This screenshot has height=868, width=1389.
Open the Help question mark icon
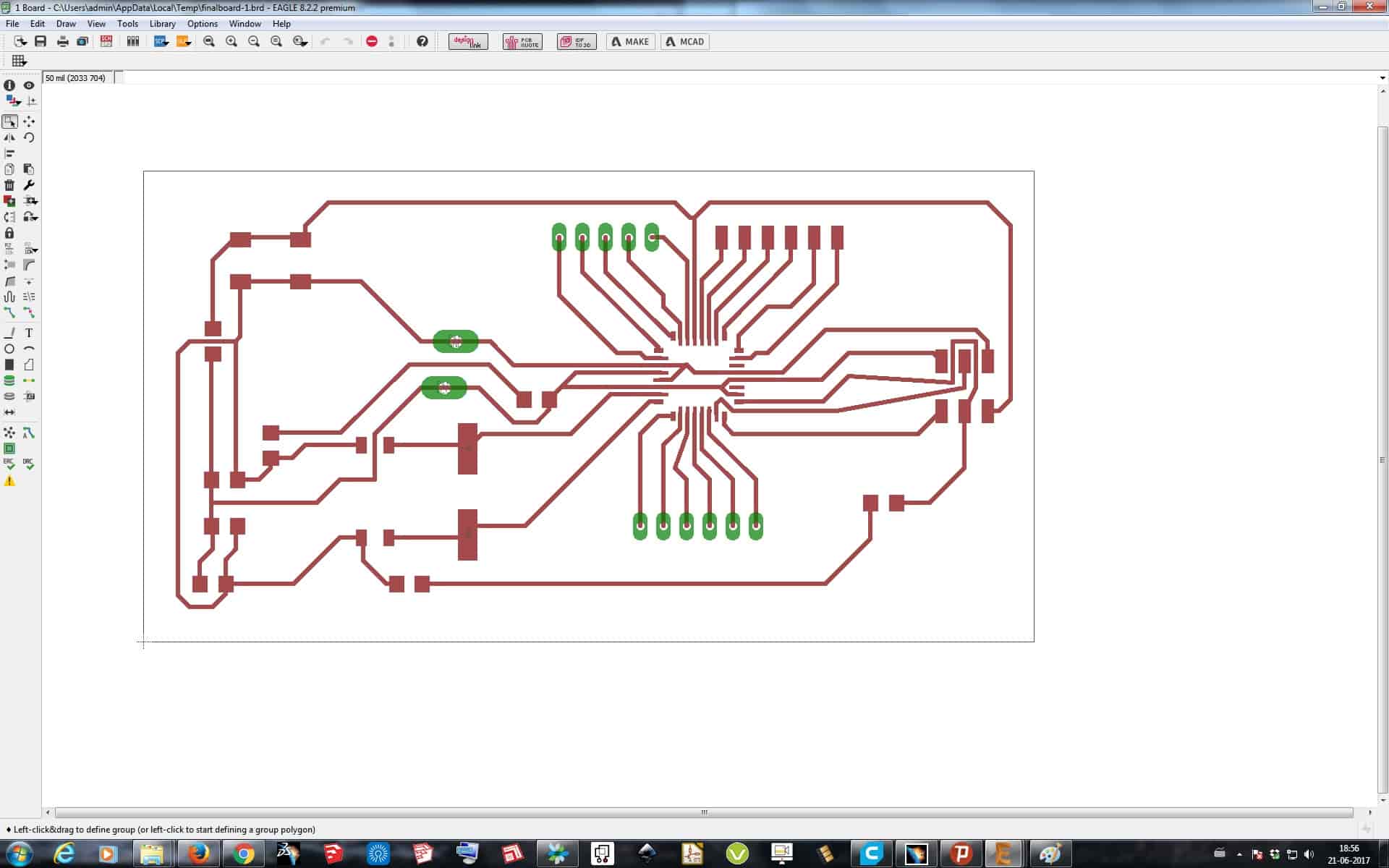tap(422, 41)
